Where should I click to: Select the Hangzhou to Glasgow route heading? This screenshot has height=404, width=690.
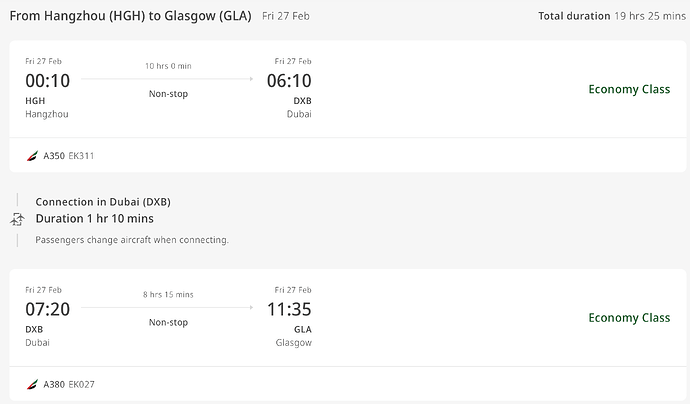pos(130,16)
